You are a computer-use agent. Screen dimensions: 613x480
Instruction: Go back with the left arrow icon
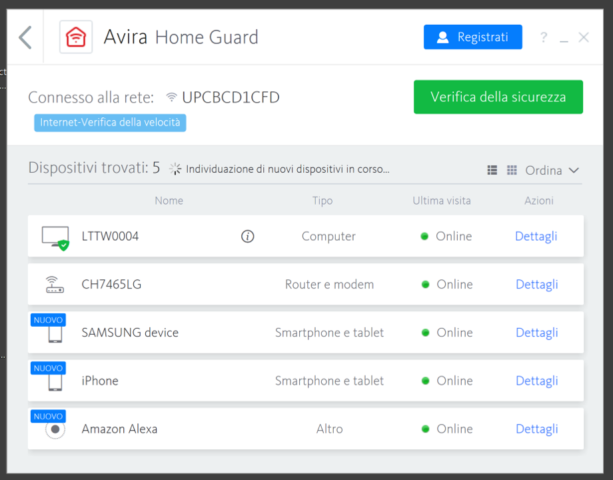25,38
